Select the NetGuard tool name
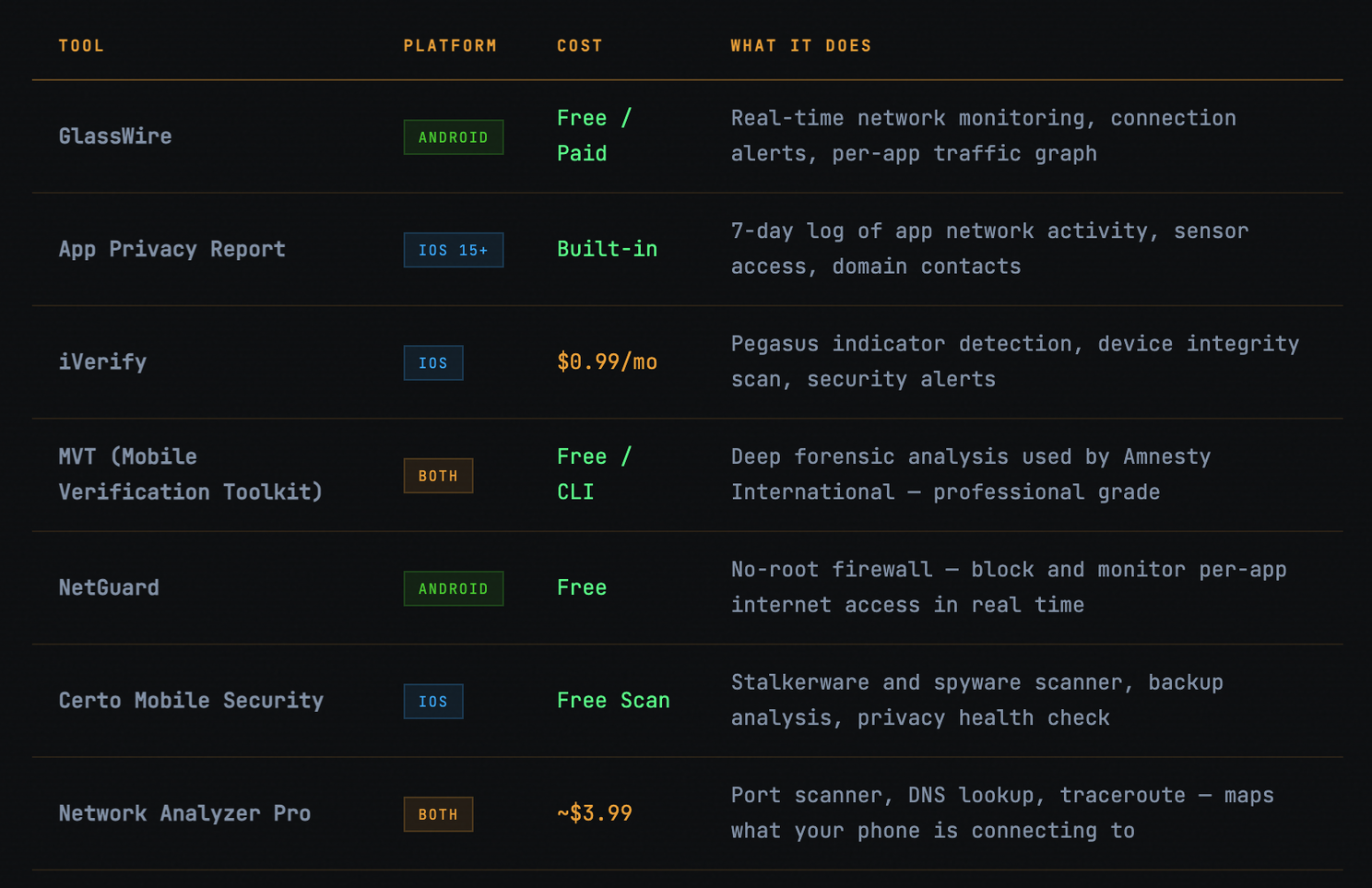The image size is (1372, 888). (x=109, y=587)
